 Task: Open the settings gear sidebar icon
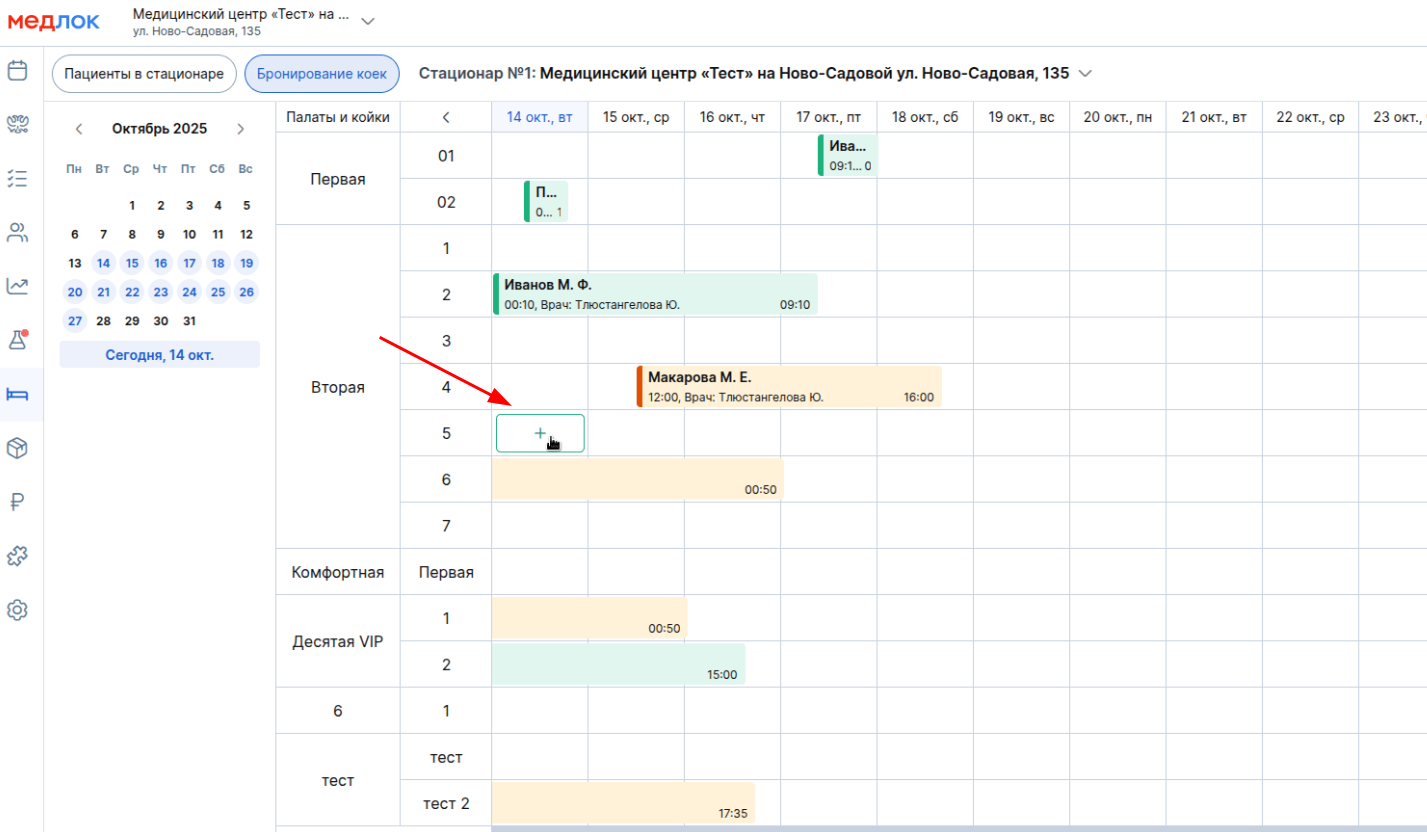17,609
